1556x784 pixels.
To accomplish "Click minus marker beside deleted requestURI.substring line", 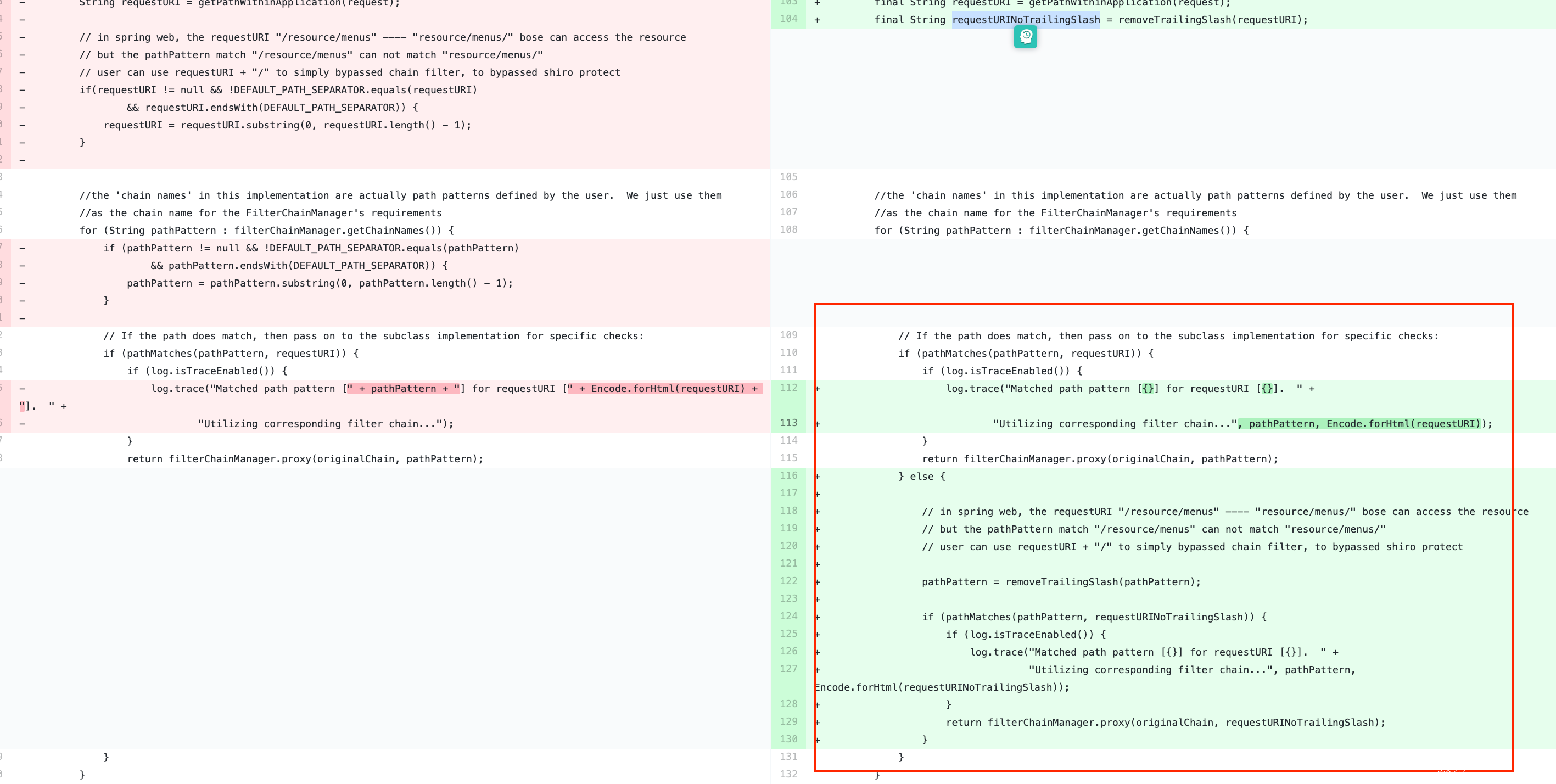I will tap(23, 125).
